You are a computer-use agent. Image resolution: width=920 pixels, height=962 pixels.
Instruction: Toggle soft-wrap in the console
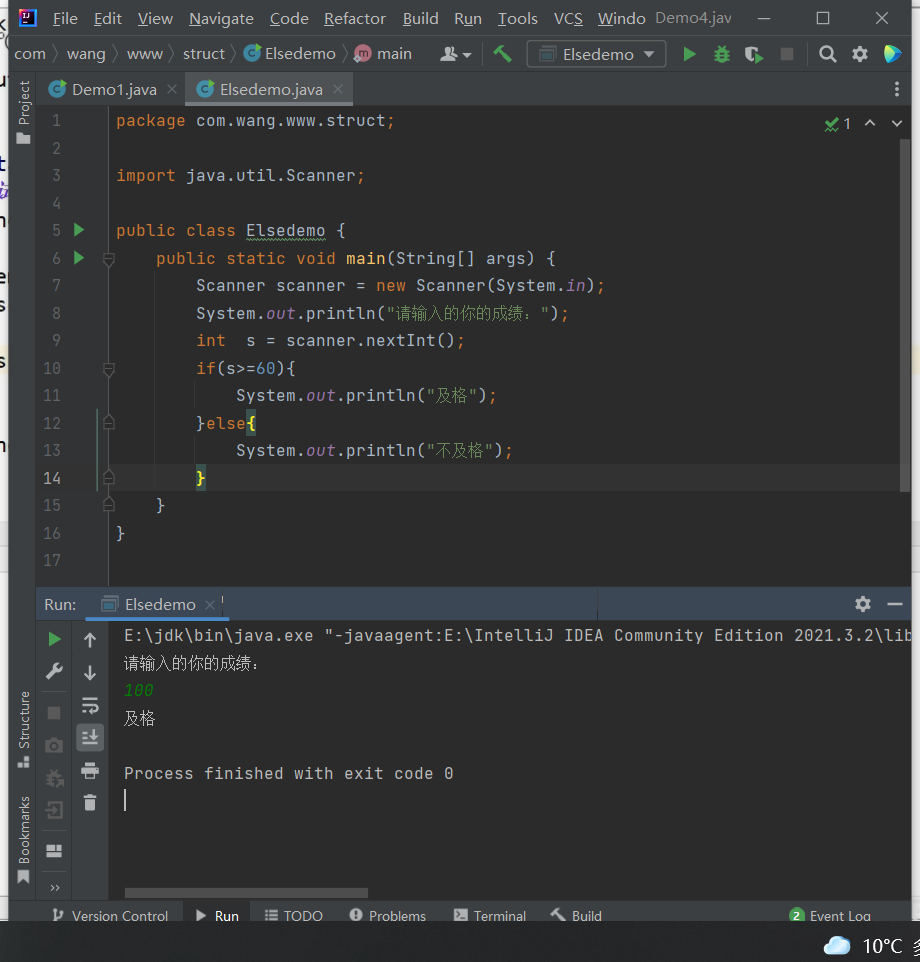click(x=90, y=706)
